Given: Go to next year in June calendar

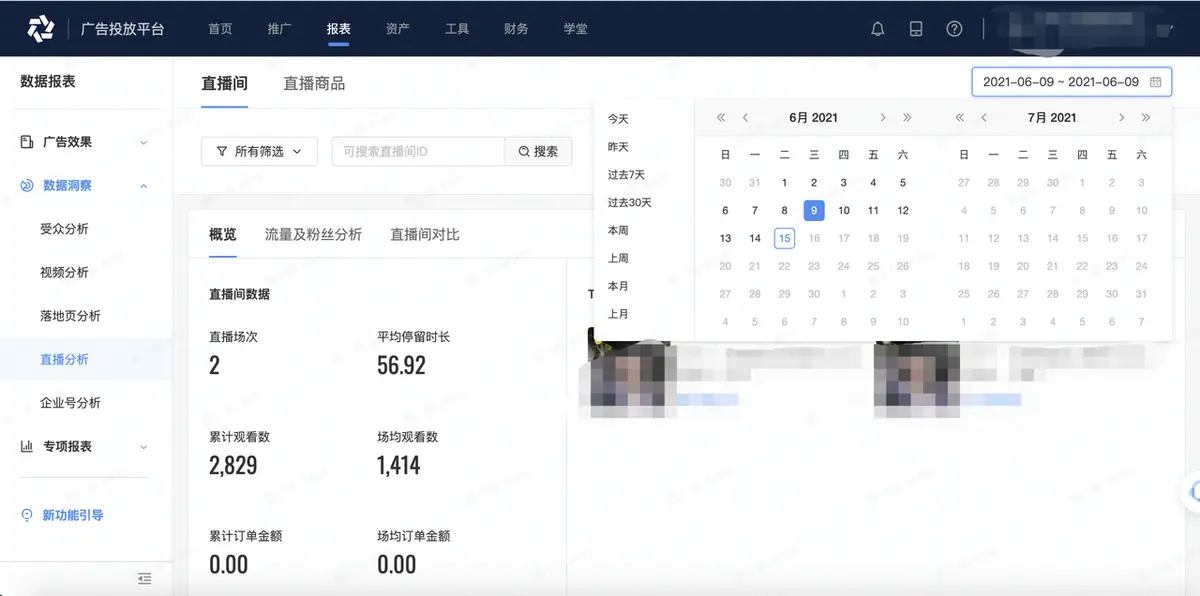Looking at the screenshot, I should point(907,118).
